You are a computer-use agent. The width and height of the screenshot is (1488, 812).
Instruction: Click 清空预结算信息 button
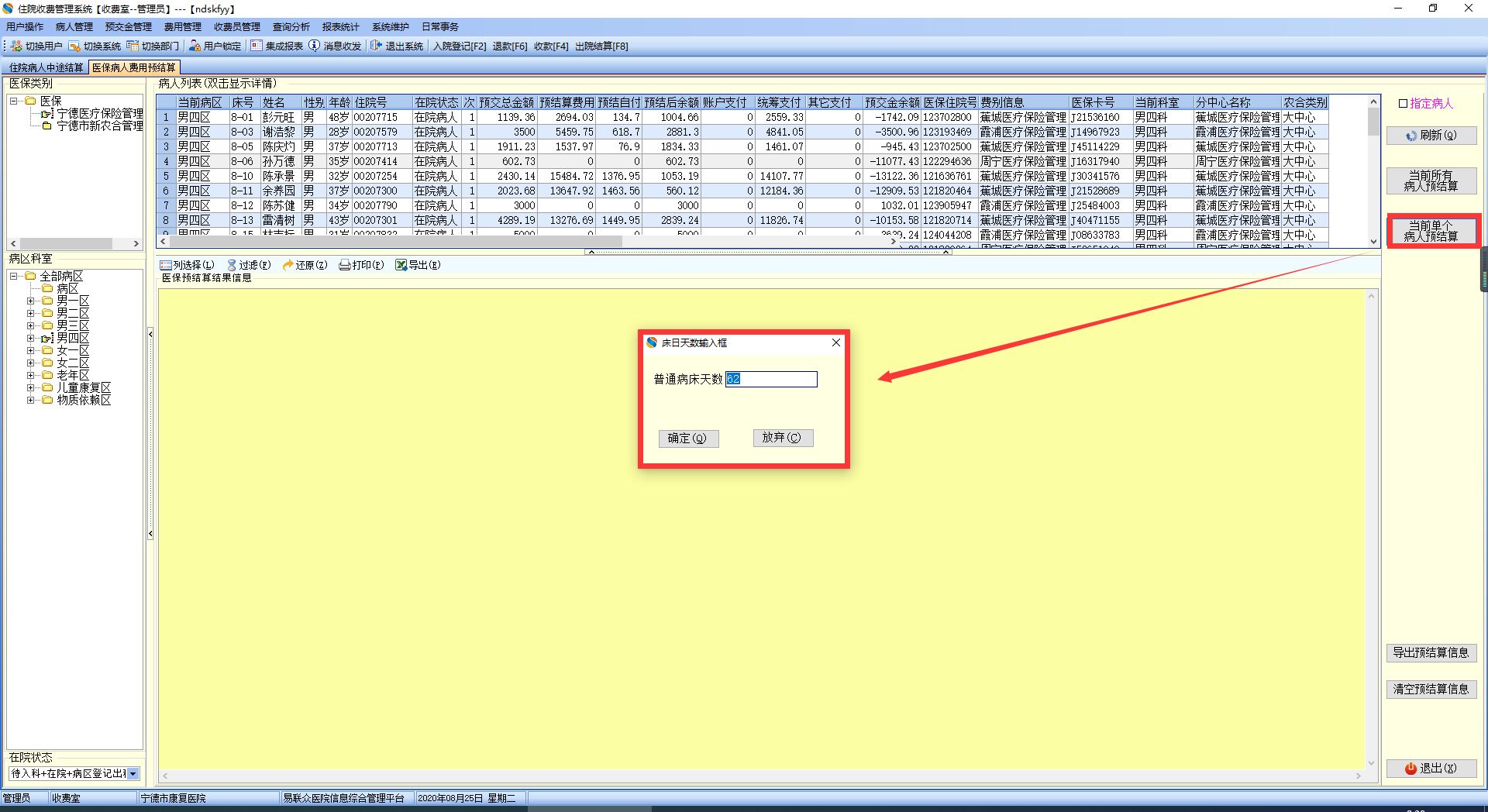1431,689
